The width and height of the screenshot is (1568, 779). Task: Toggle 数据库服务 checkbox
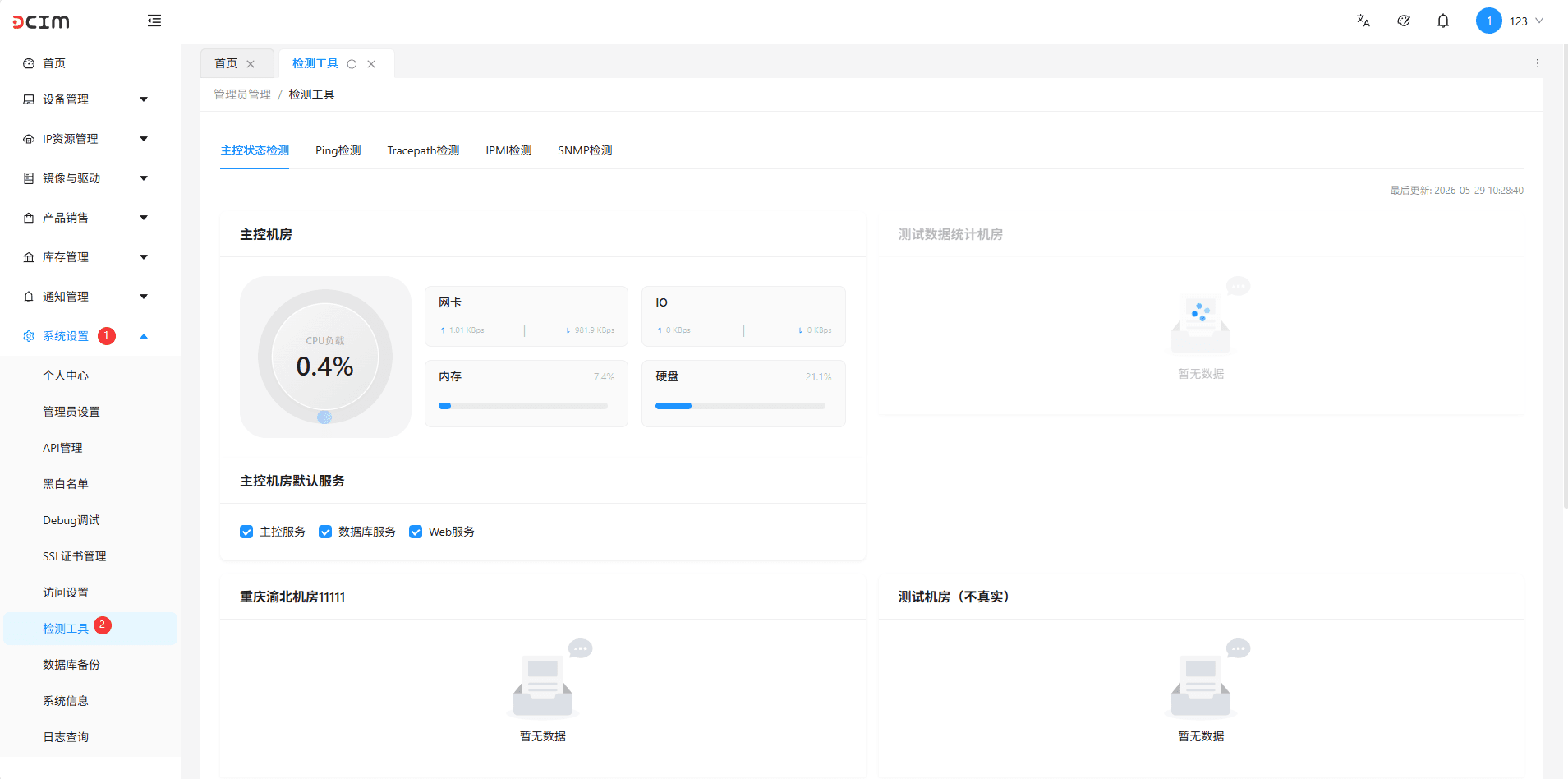click(325, 532)
